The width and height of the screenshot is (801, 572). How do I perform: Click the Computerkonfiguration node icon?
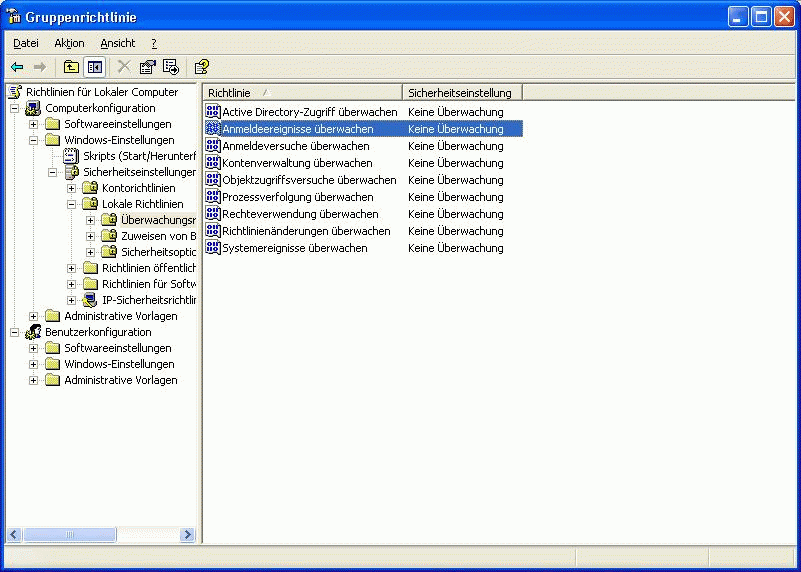click(33, 108)
